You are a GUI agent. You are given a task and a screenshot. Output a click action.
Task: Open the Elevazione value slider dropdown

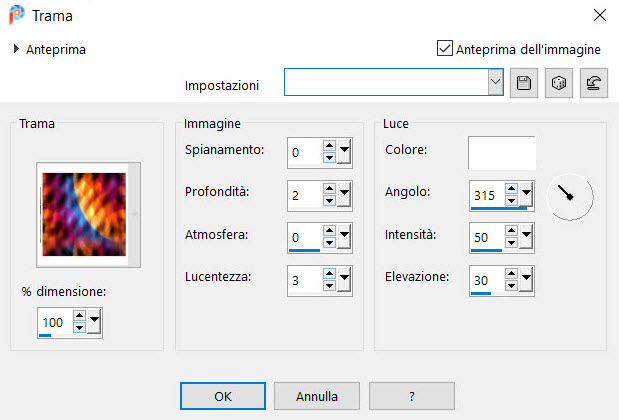(x=526, y=279)
